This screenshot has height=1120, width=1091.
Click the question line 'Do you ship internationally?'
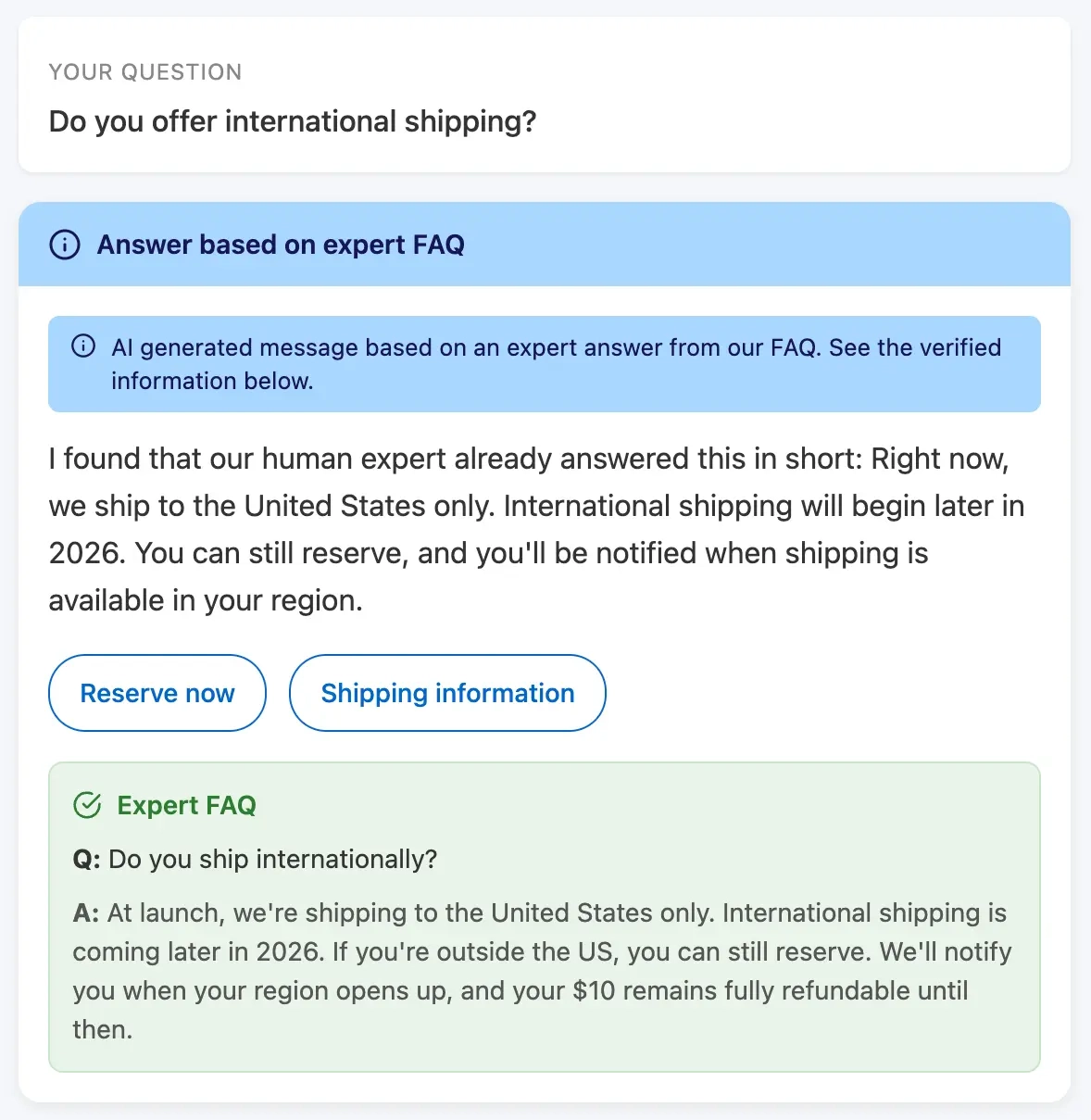[x=258, y=859]
